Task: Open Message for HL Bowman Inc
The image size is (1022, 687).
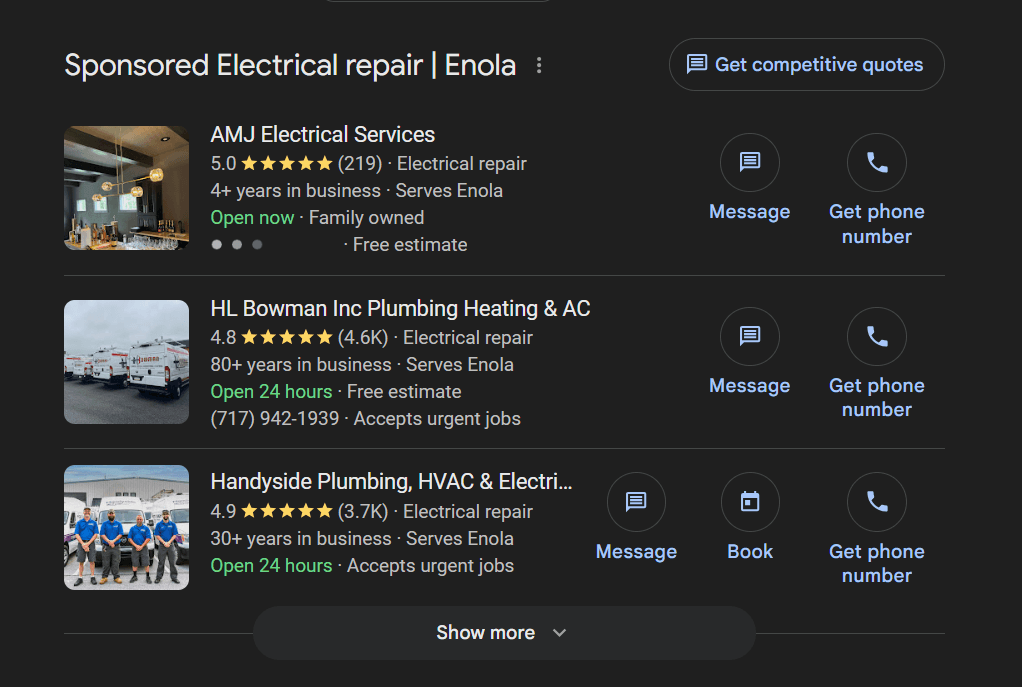Action: (x=750, y=337)
